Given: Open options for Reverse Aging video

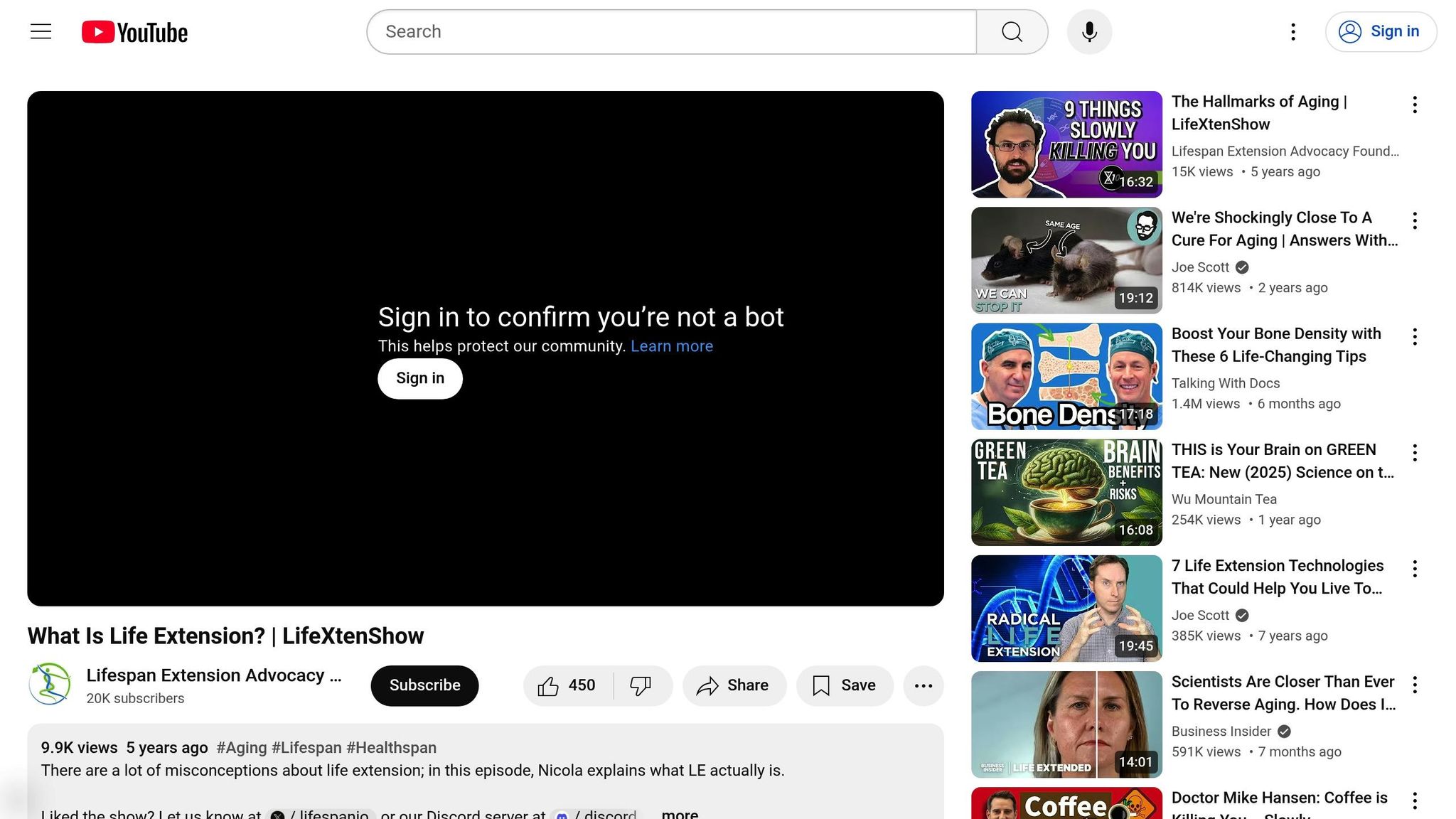Looking at the screenshot, I should point(1415,685).
